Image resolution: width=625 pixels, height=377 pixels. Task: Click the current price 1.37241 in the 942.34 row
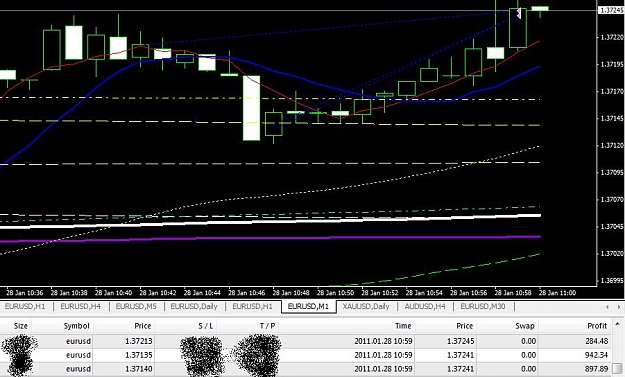[460, 355]
